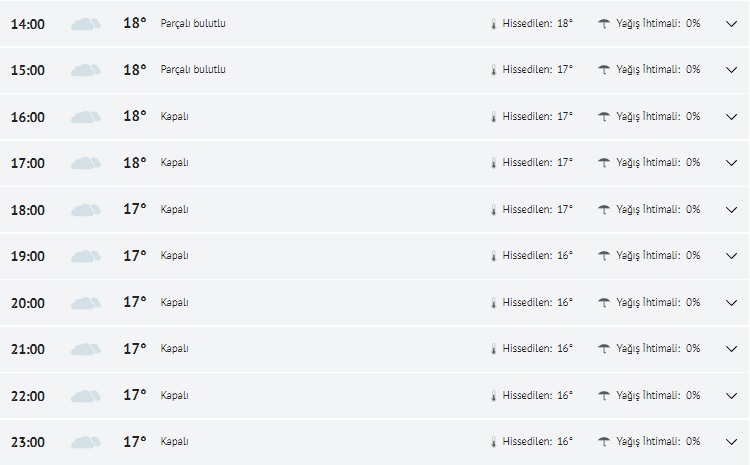Expand the 18:00 forecast chevron
This screenshot has width=750, height=465.
(x=731, y=210)
